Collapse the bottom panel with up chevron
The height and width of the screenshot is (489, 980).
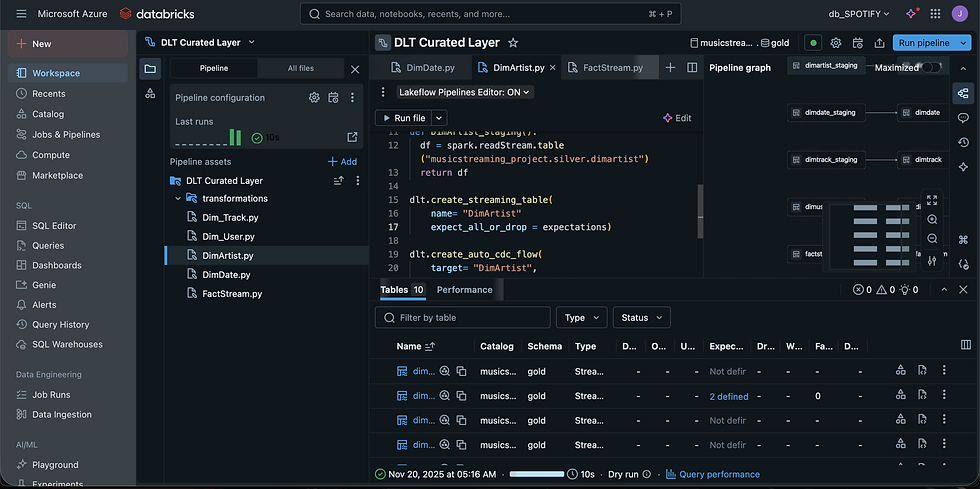click(x=944, y=290)
